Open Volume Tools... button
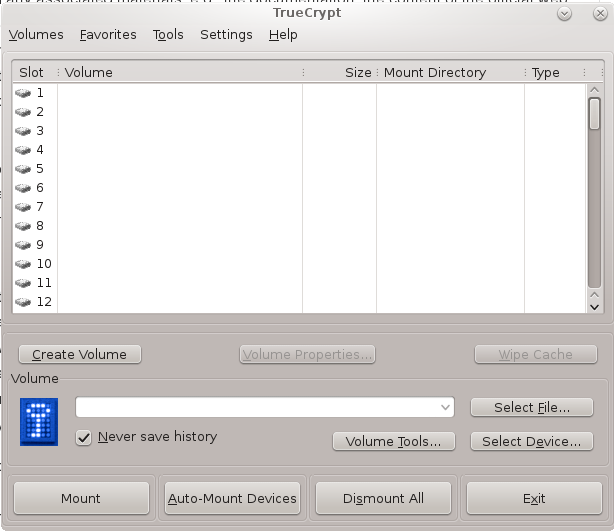This screenshot has width=614, height=531. click(x=394, y=442)
